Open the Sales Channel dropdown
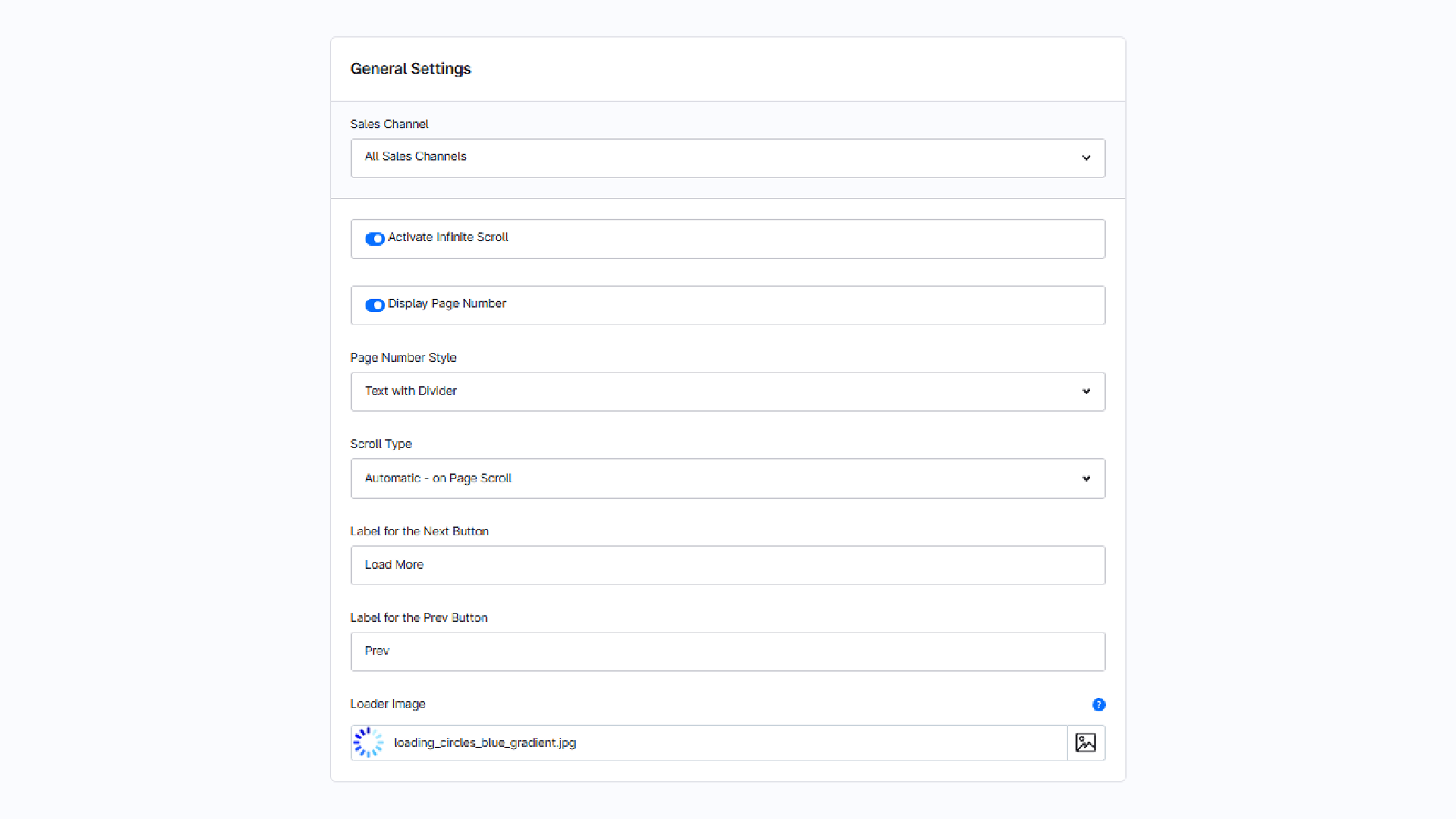Image resolution: width=1456 pixels, height=819 pixels. pyautogui.click(x=727, y=158)
